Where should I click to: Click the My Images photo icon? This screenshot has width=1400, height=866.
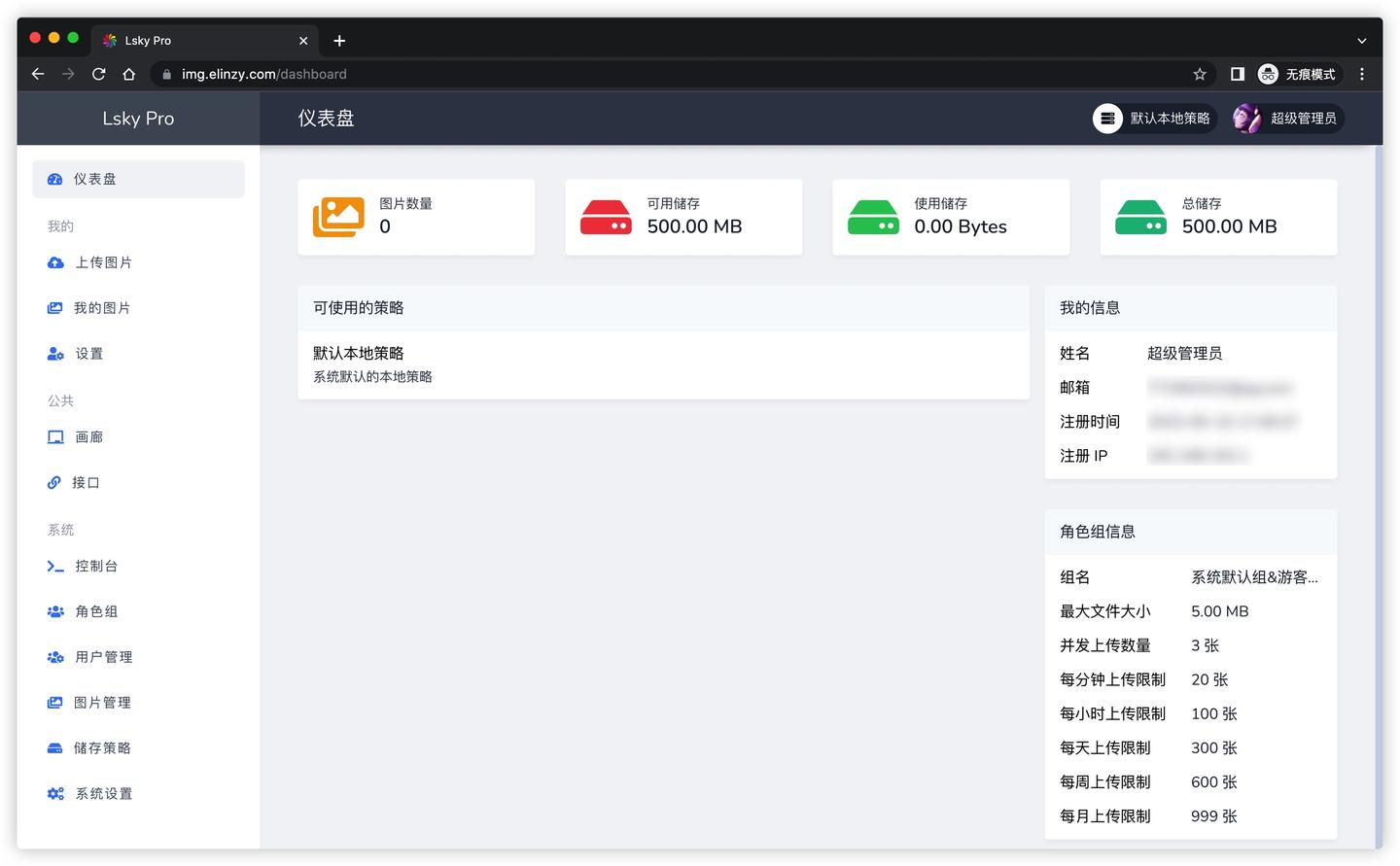pos(54,307)
